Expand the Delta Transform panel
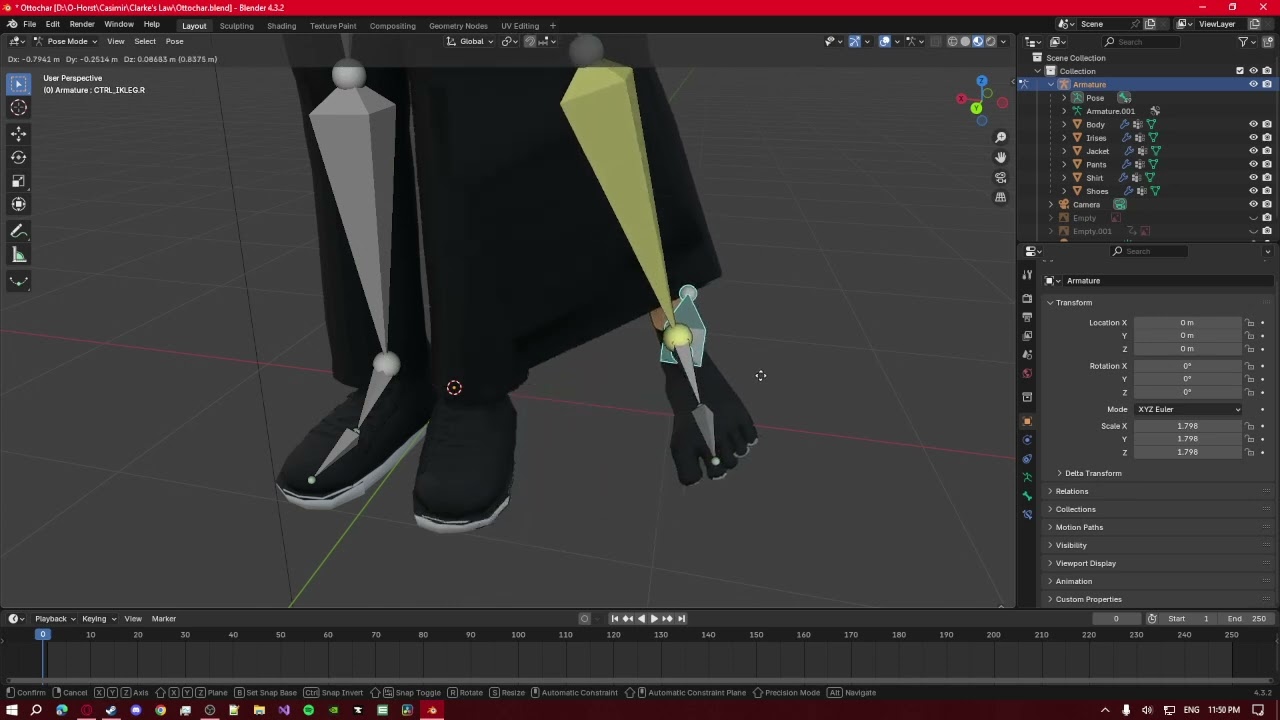 [1092, 473]
